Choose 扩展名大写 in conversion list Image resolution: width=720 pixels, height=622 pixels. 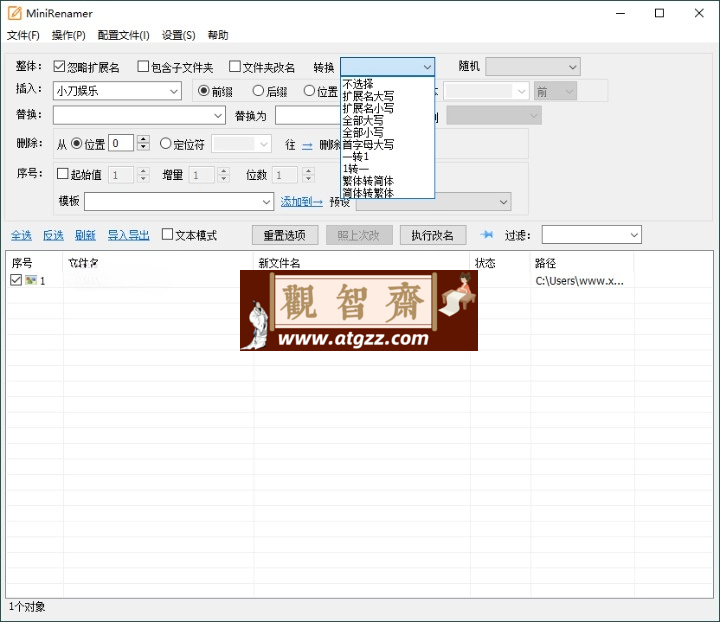(388, 96)
